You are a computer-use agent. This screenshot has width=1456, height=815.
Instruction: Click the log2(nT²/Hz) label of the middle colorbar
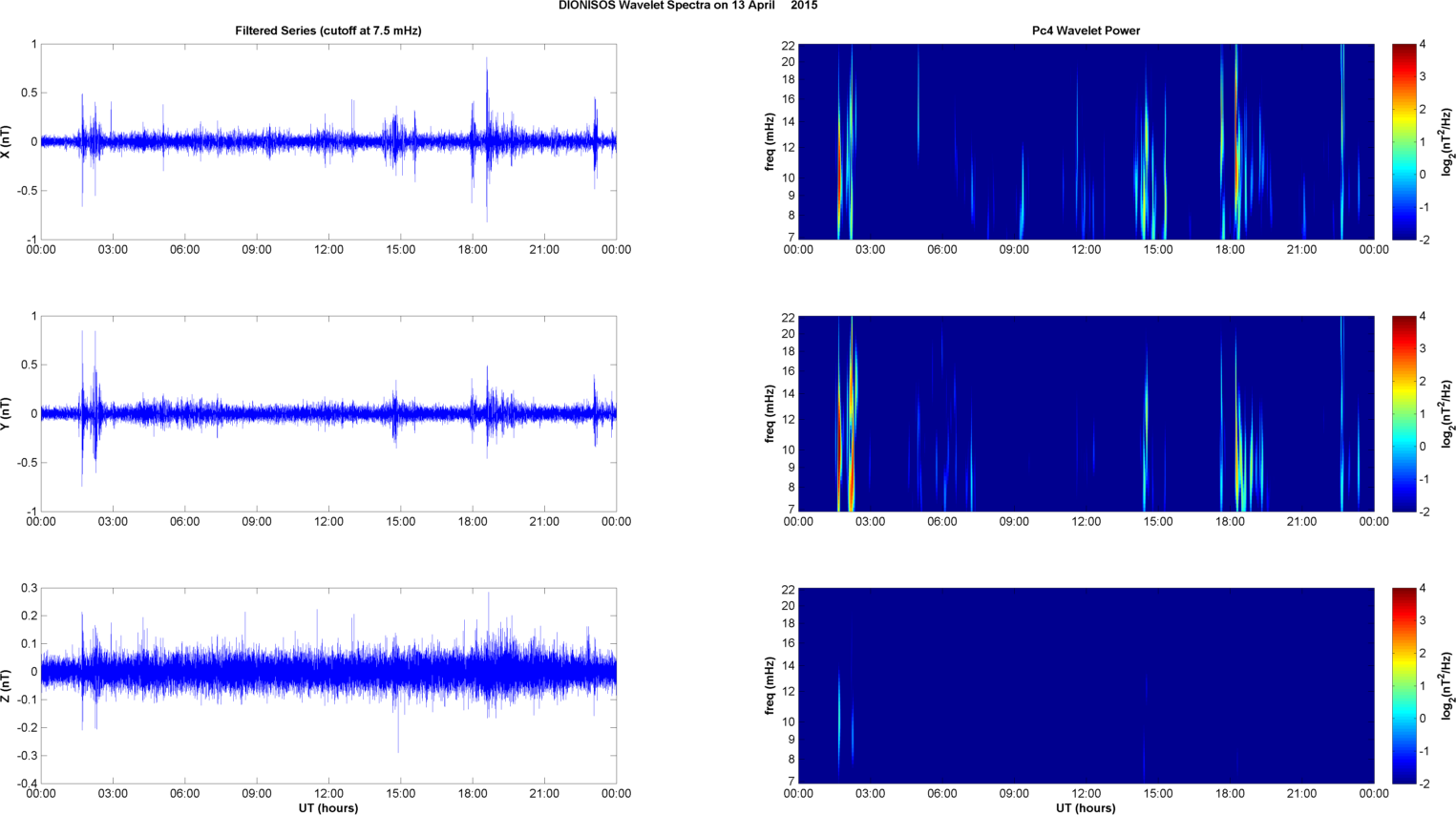point(1447,413)
